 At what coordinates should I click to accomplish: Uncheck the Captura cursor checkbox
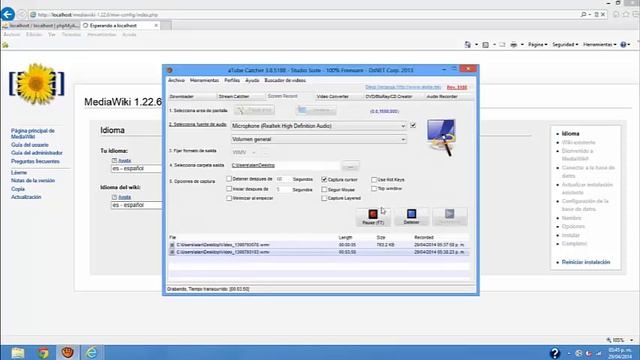(324, 179)
